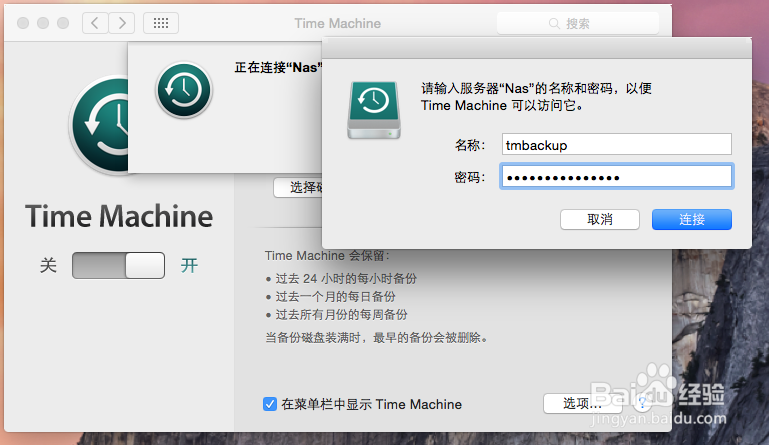Click the Time Machine window title text
This screenshot has width=769, height=445.
(x=337, y=24)
